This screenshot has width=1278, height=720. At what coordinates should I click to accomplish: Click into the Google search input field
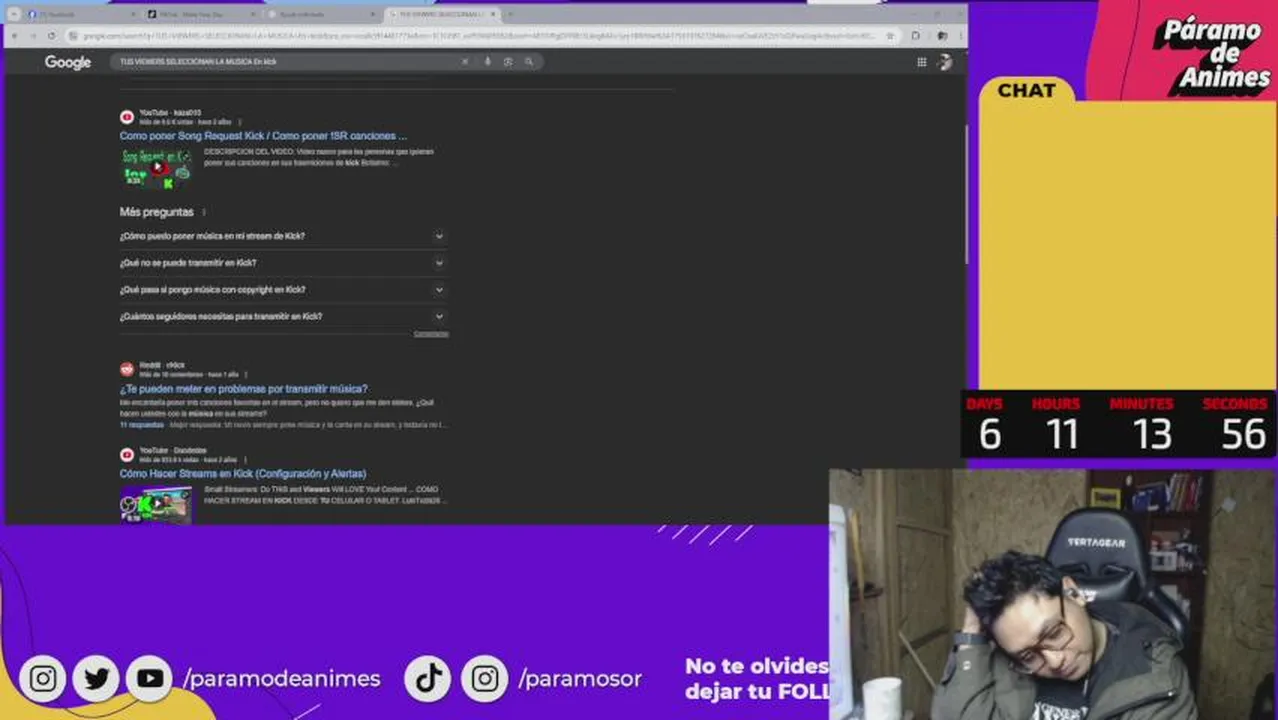[x=285, y=62]
